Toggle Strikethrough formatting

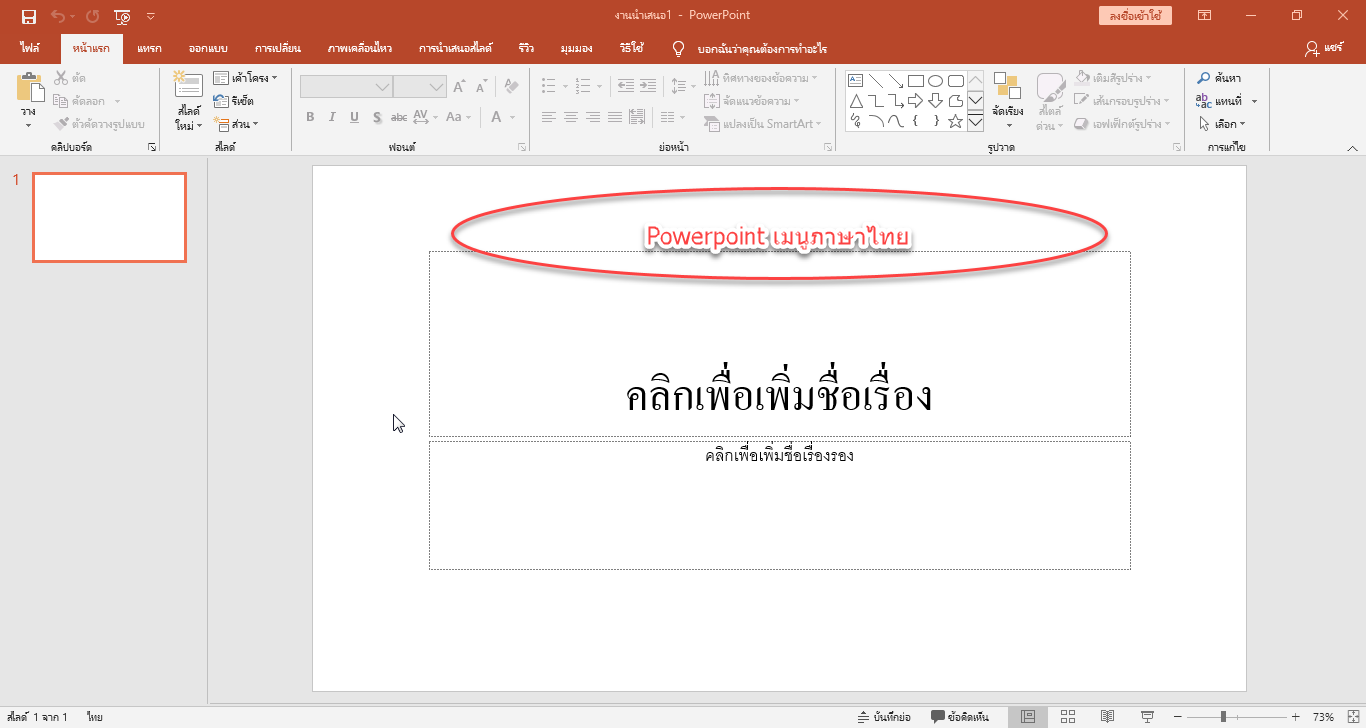pyautogui.click(x=398, y=117)
